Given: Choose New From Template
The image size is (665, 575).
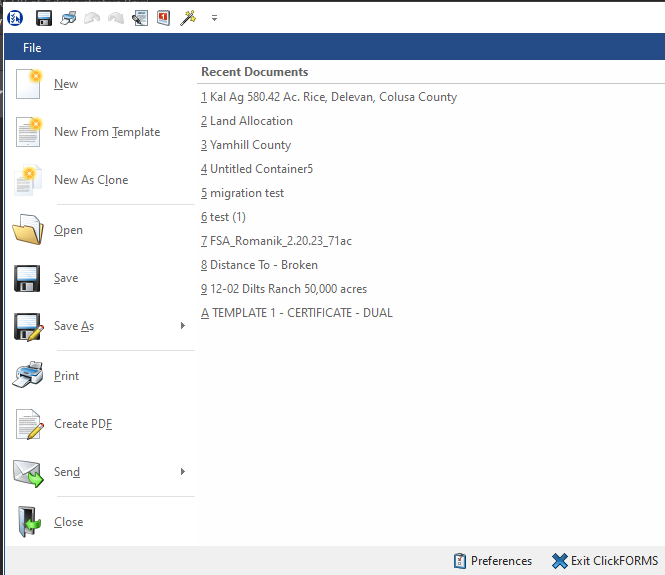Looking at the screenshot, I should (106, 132).
